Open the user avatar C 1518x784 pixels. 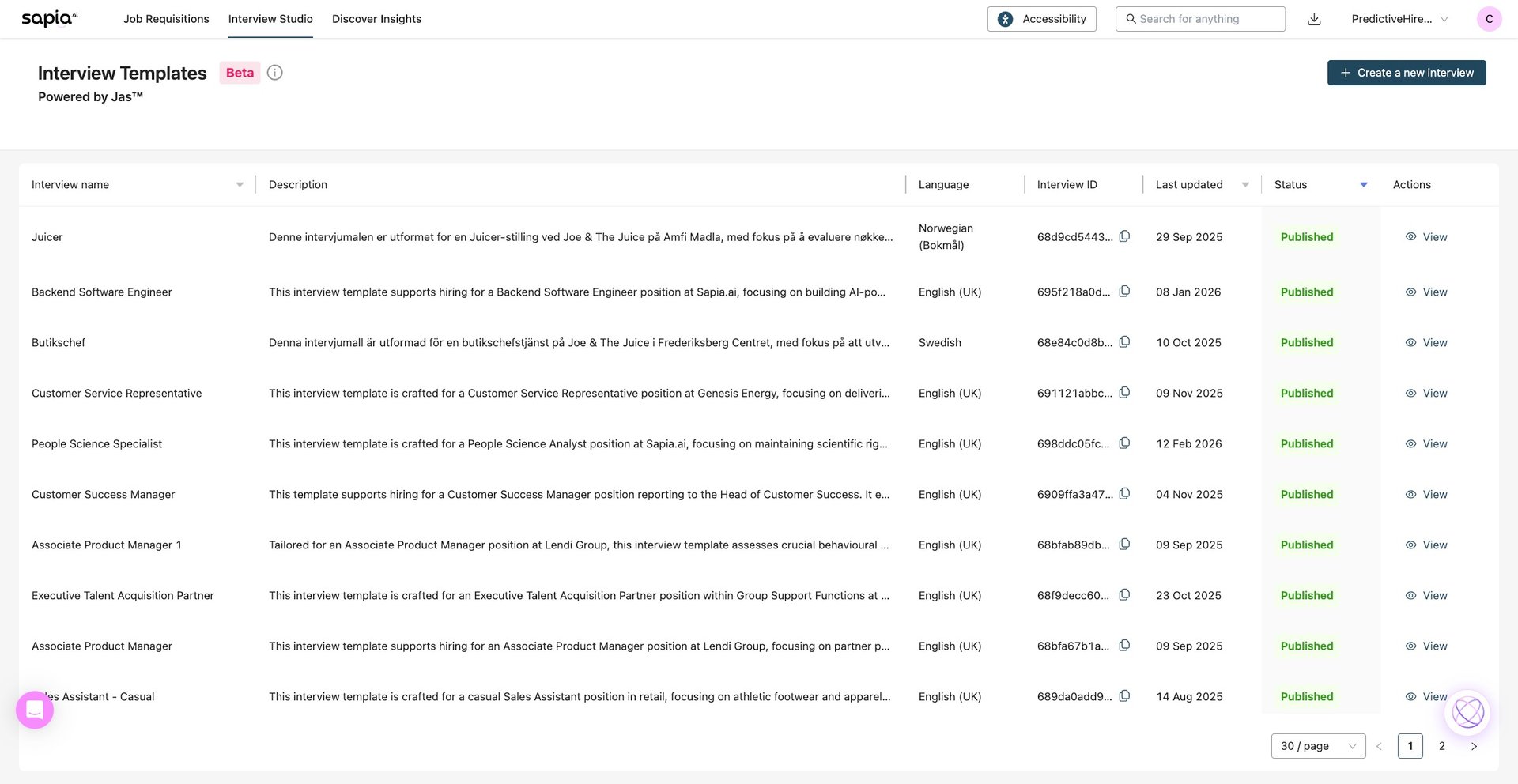click(x=1489, y=19)
